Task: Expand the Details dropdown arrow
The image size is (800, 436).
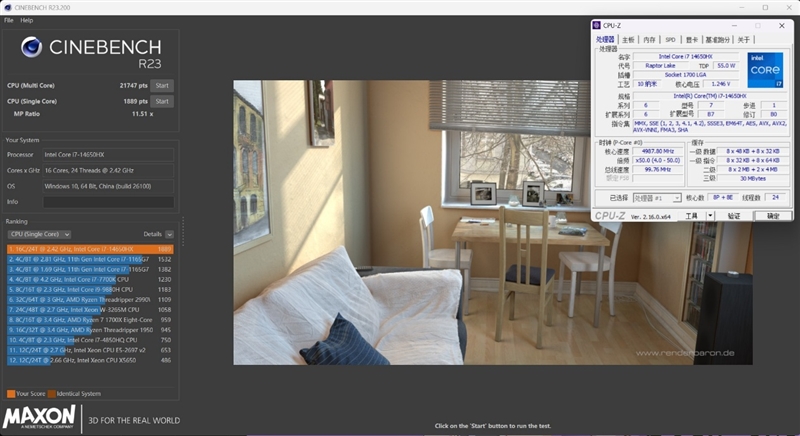Action: pyautogui.click(x=169, y=234)
